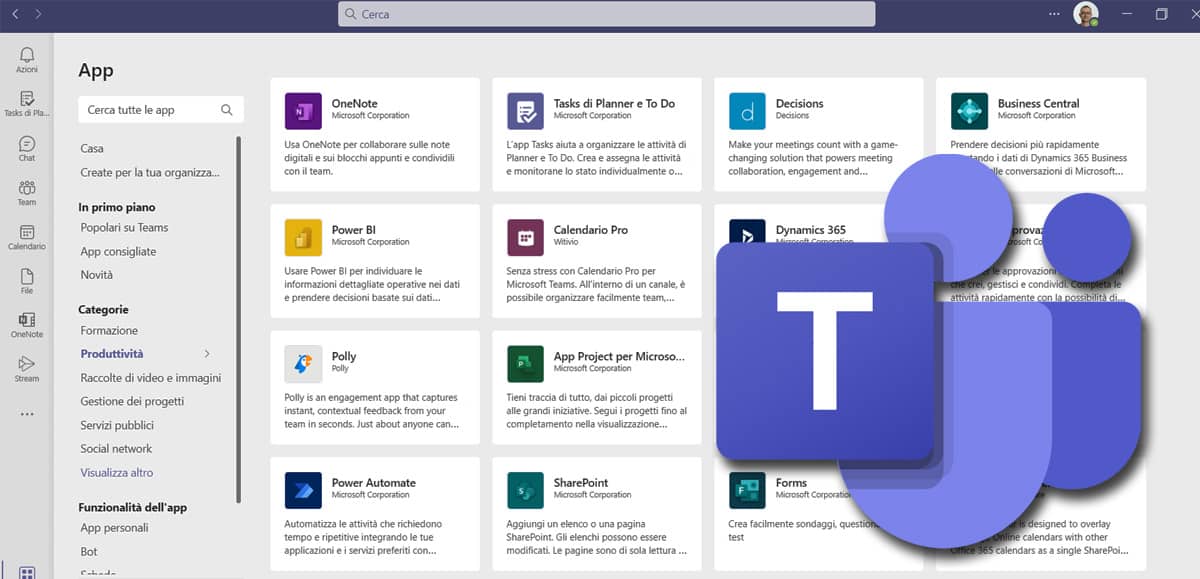Choose Gestione dei progetti category

(132, 401)
